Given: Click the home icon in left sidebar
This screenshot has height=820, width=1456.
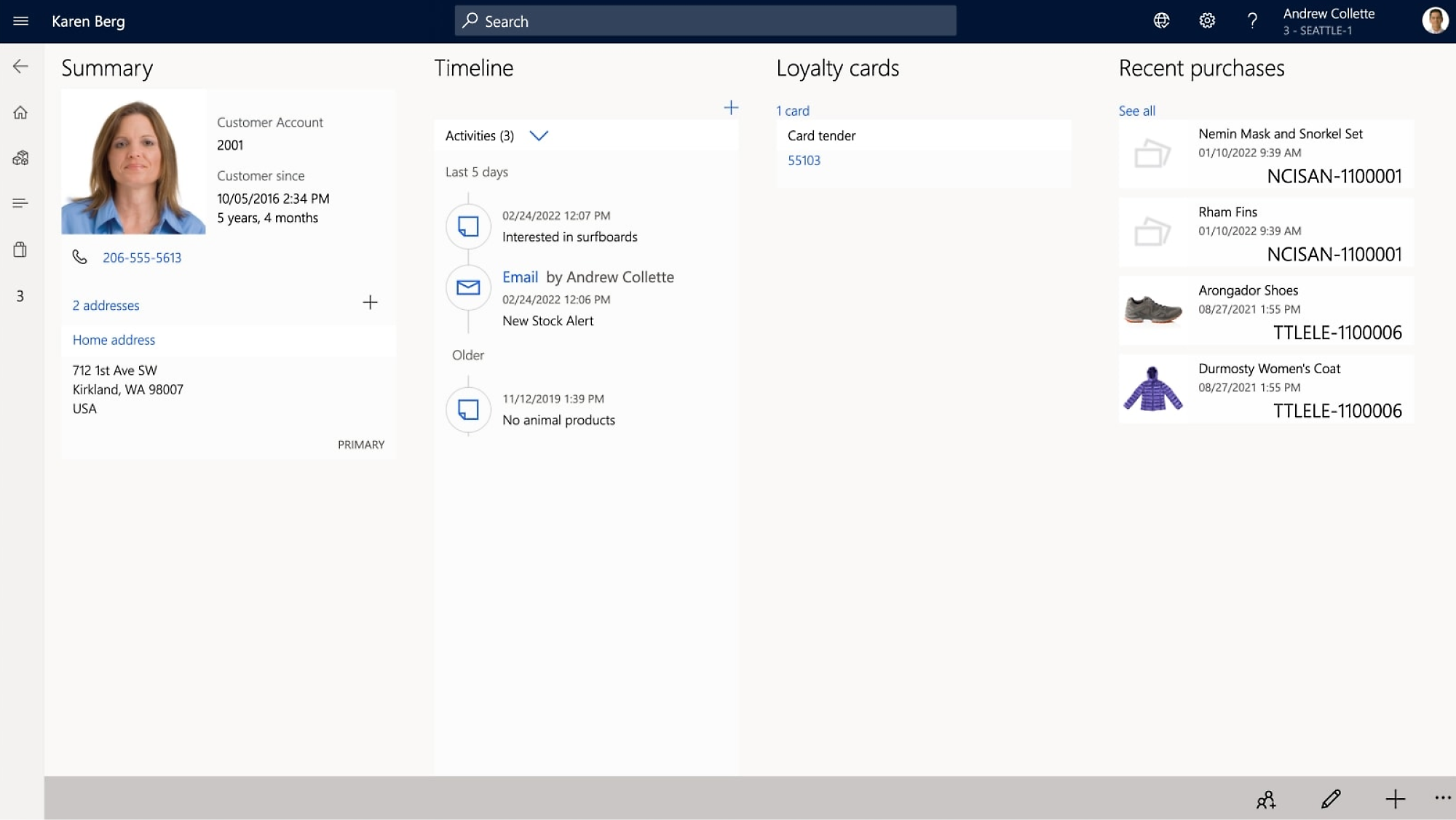Looking at the screenshot, I should click(20, 112).
